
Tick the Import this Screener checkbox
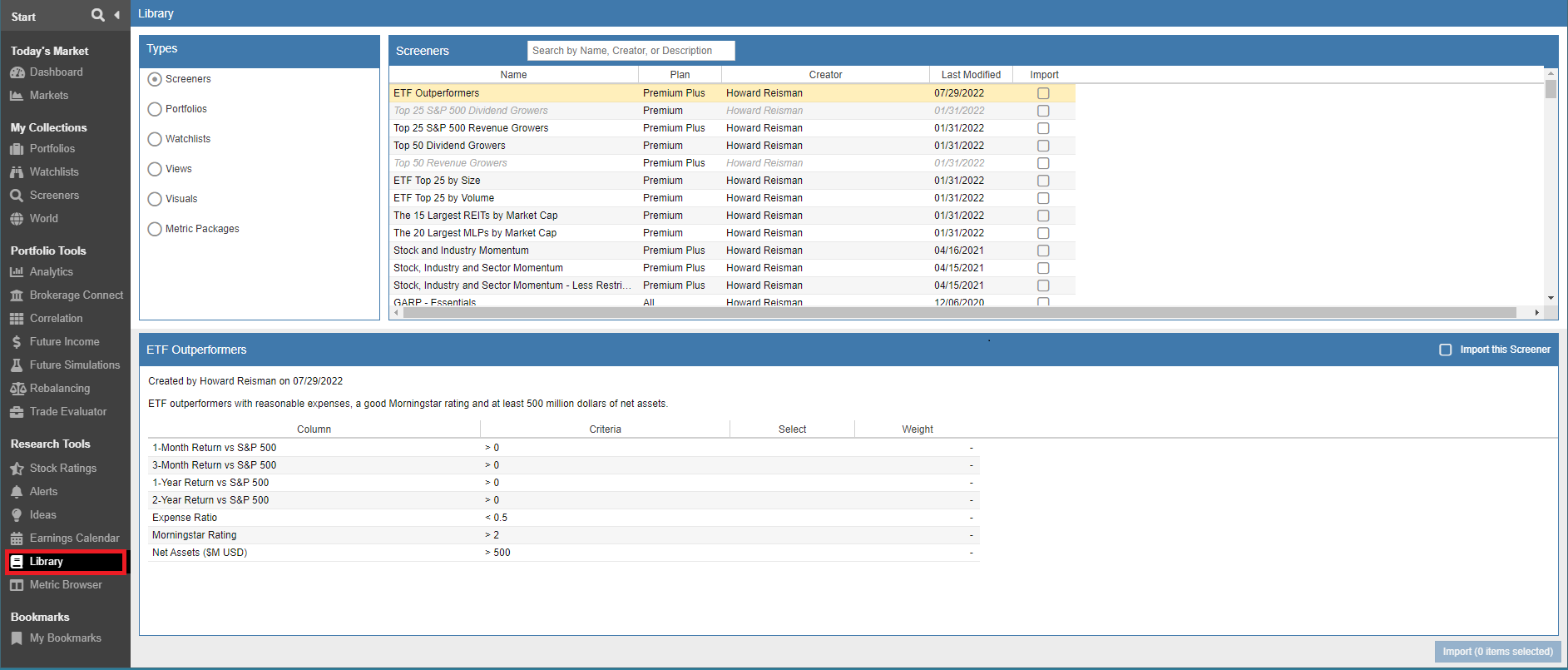[x=1446, y=350]
